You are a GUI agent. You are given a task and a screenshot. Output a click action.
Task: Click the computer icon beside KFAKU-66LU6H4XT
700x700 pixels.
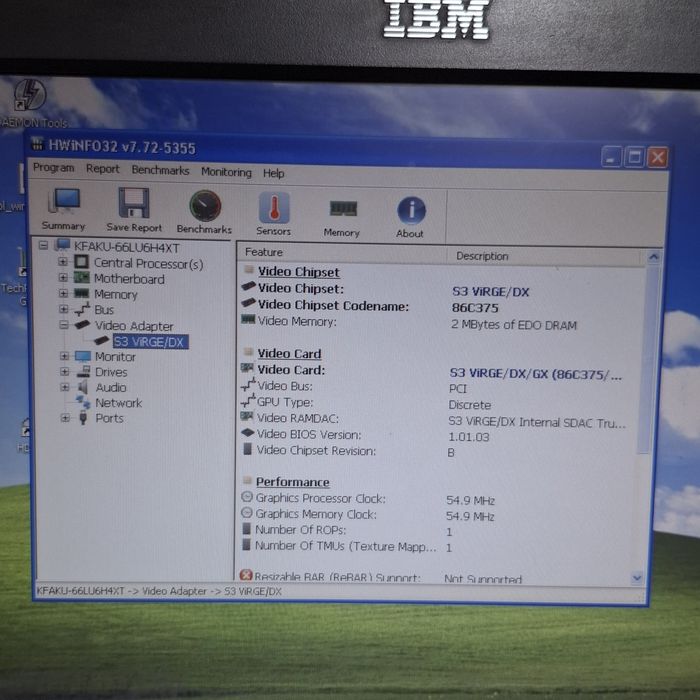click(x=62, y=246)
